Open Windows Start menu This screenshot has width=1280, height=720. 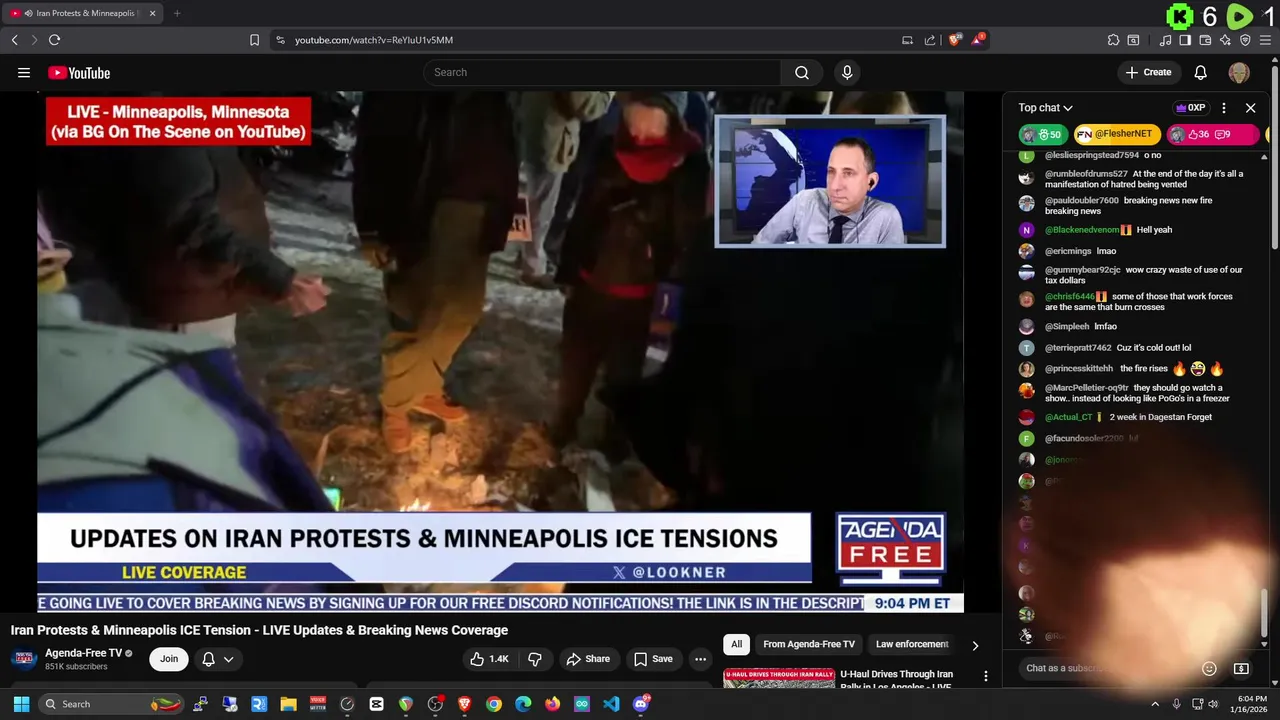coord(21,704)
